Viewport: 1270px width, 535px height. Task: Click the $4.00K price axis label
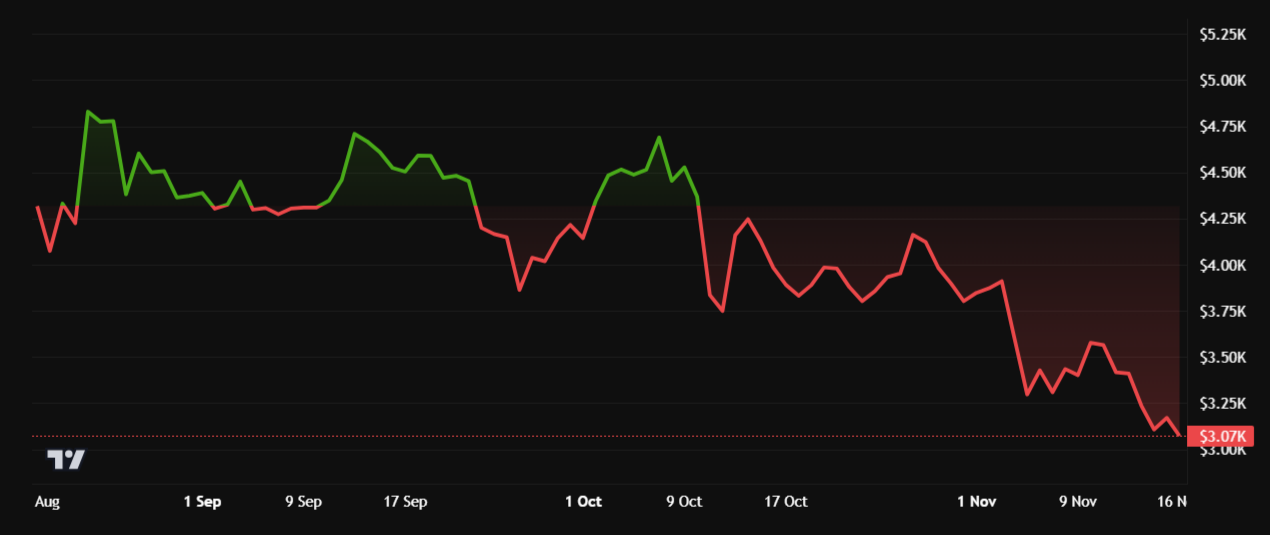click(1223, 266)
